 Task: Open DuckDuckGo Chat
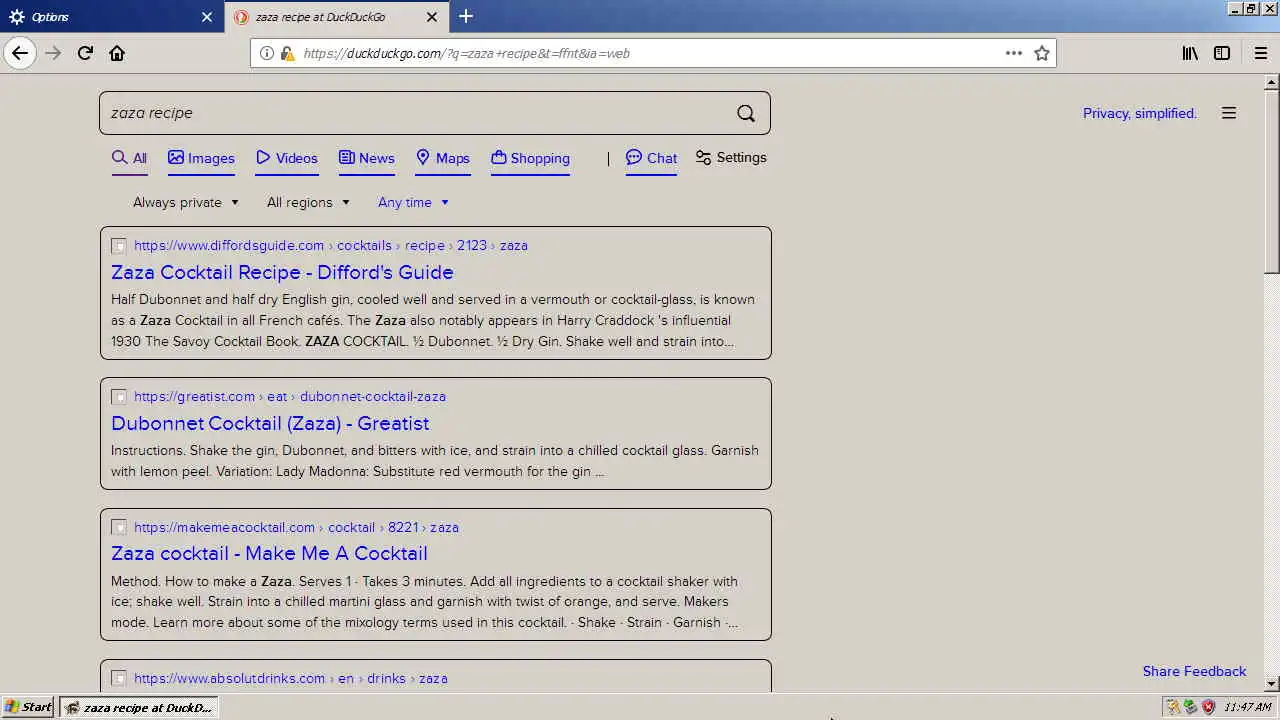click(651, 158)
